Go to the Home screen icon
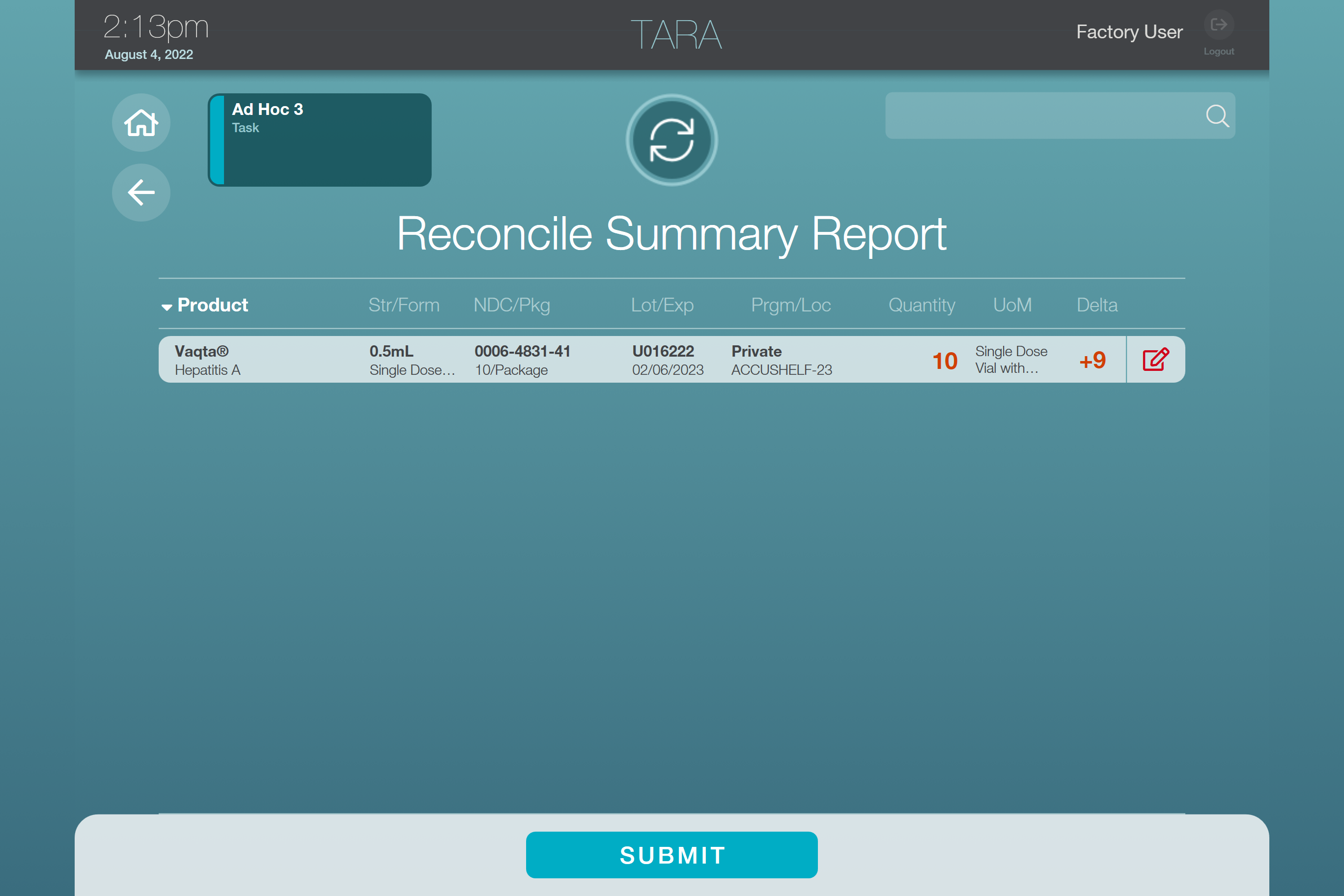Screen dimensions: 1344x896 pos(141,123)
